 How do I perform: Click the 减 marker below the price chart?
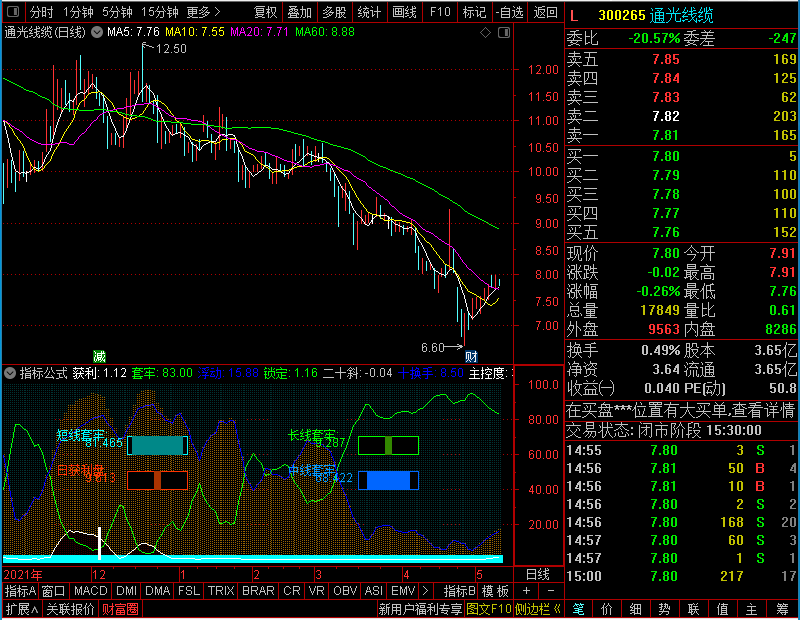click(99, 356)
